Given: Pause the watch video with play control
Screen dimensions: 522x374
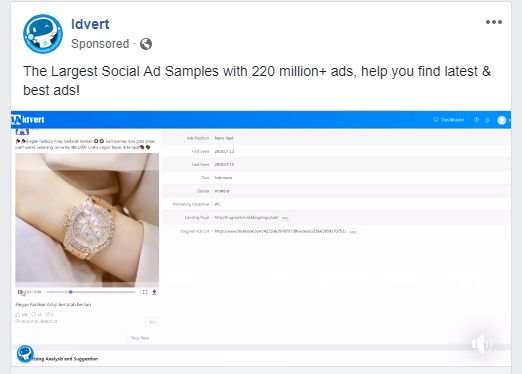Looking at the screenshot, I should tap(20, 292).
